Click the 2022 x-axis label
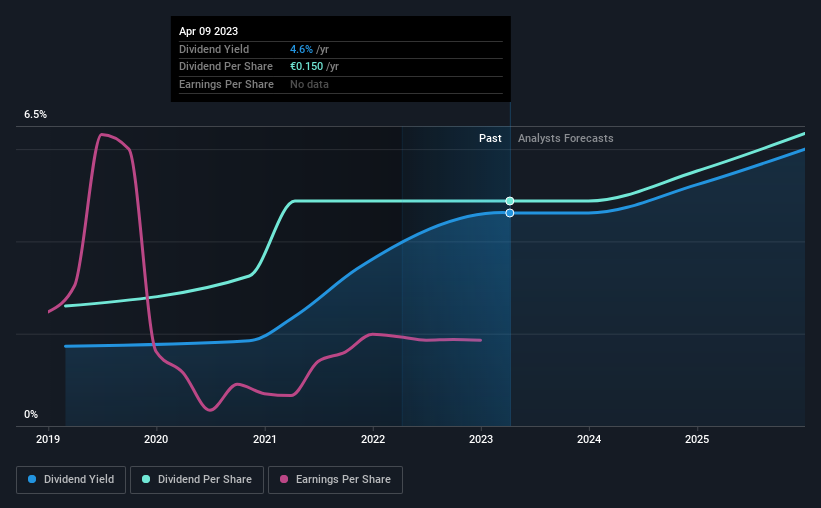 [x=373, y=439]
